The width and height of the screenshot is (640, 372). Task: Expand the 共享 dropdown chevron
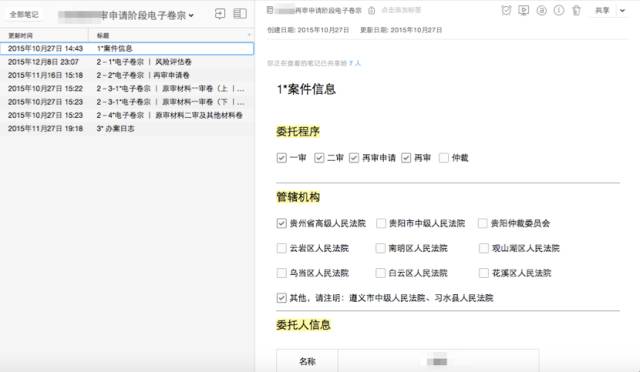coord(622,11)
